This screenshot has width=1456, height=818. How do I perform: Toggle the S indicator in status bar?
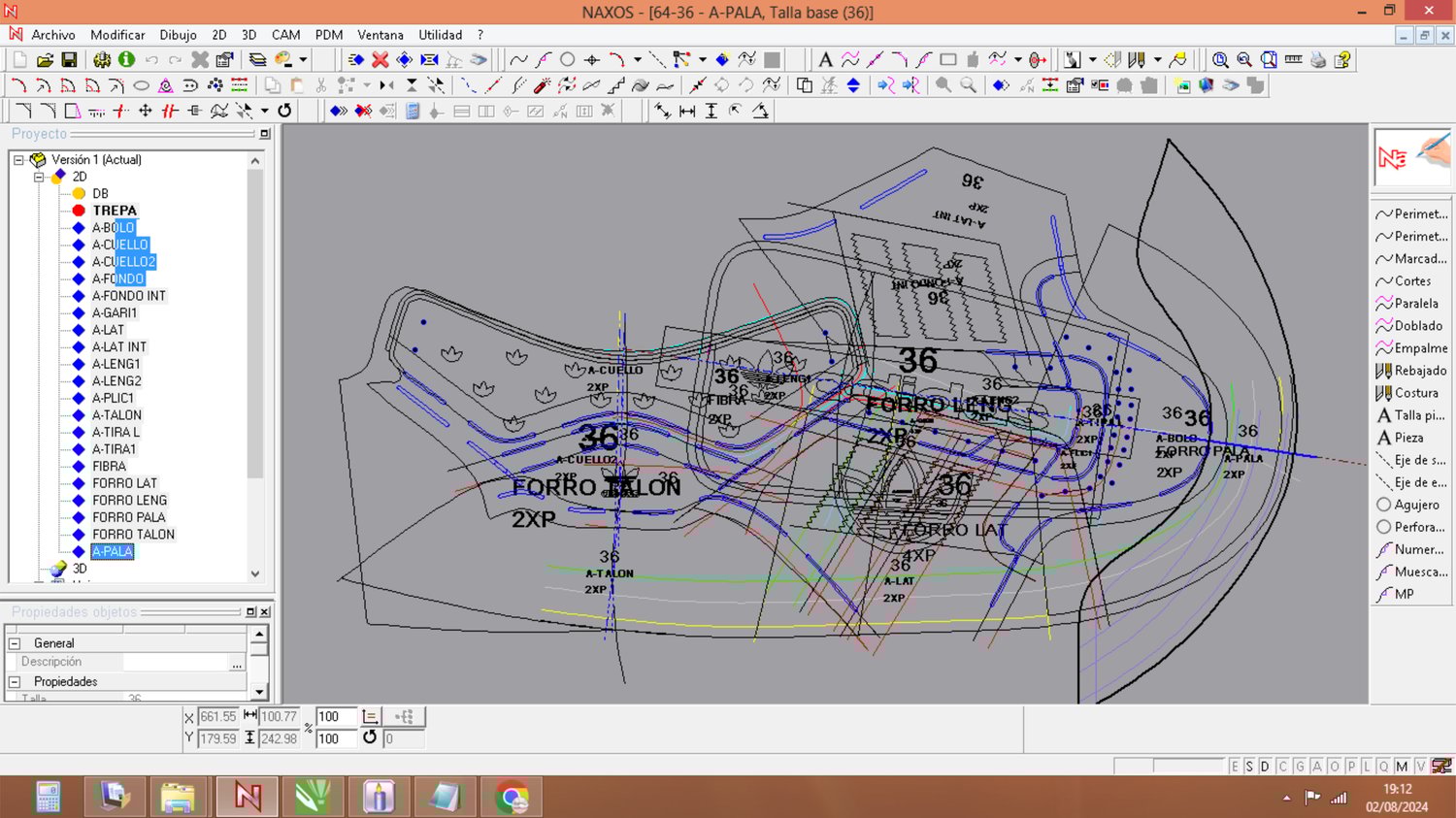[1249, 767]
